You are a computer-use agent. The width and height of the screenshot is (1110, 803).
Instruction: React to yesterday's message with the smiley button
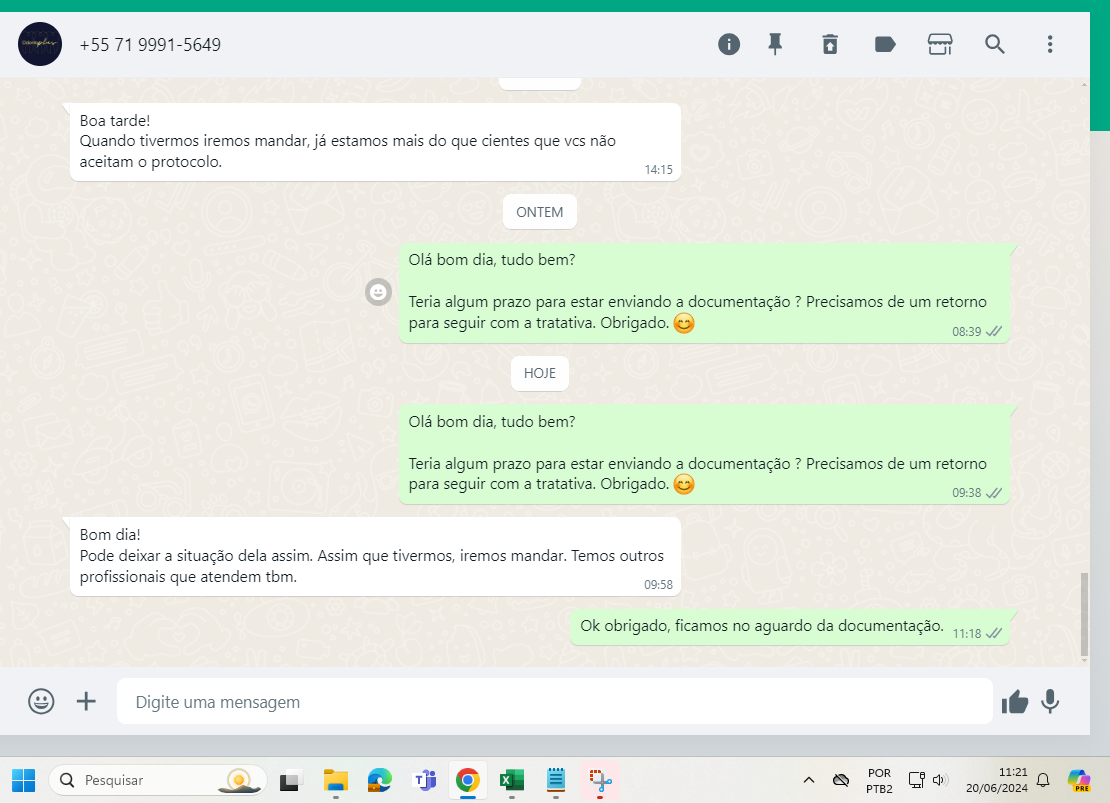click(x=378, y=292)
